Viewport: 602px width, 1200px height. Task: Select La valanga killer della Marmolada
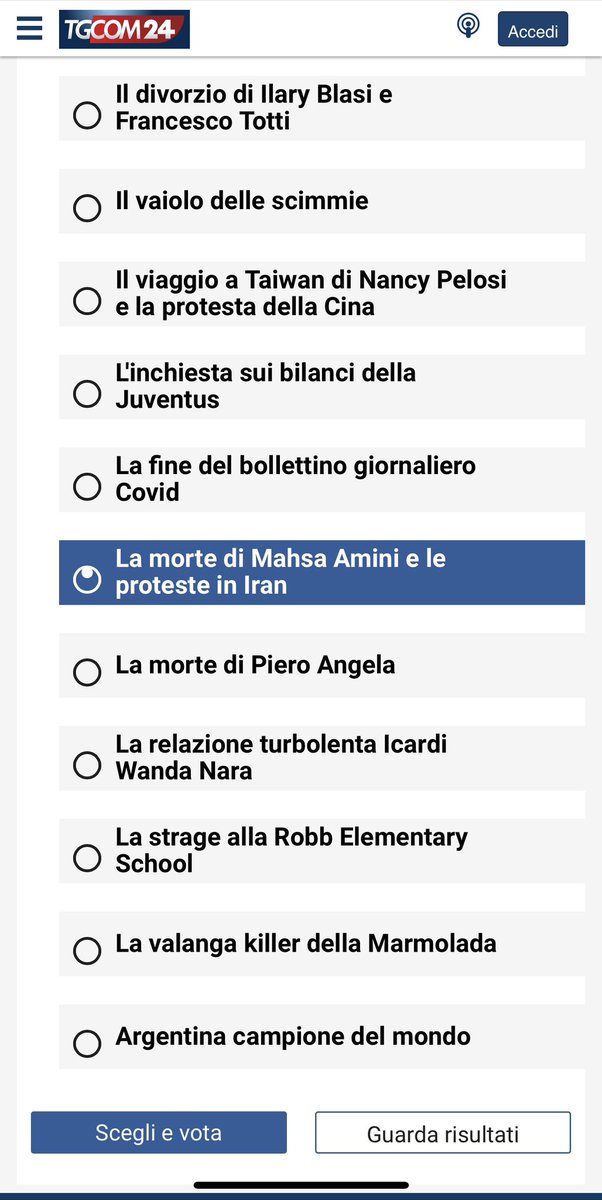[x=88, y=950]
